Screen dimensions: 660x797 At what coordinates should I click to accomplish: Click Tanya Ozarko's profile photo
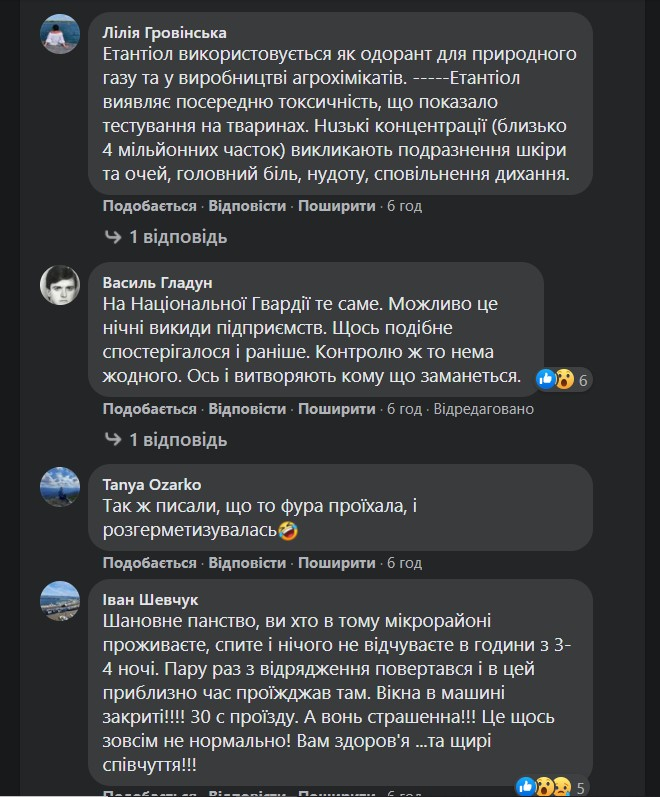(60, 487)
